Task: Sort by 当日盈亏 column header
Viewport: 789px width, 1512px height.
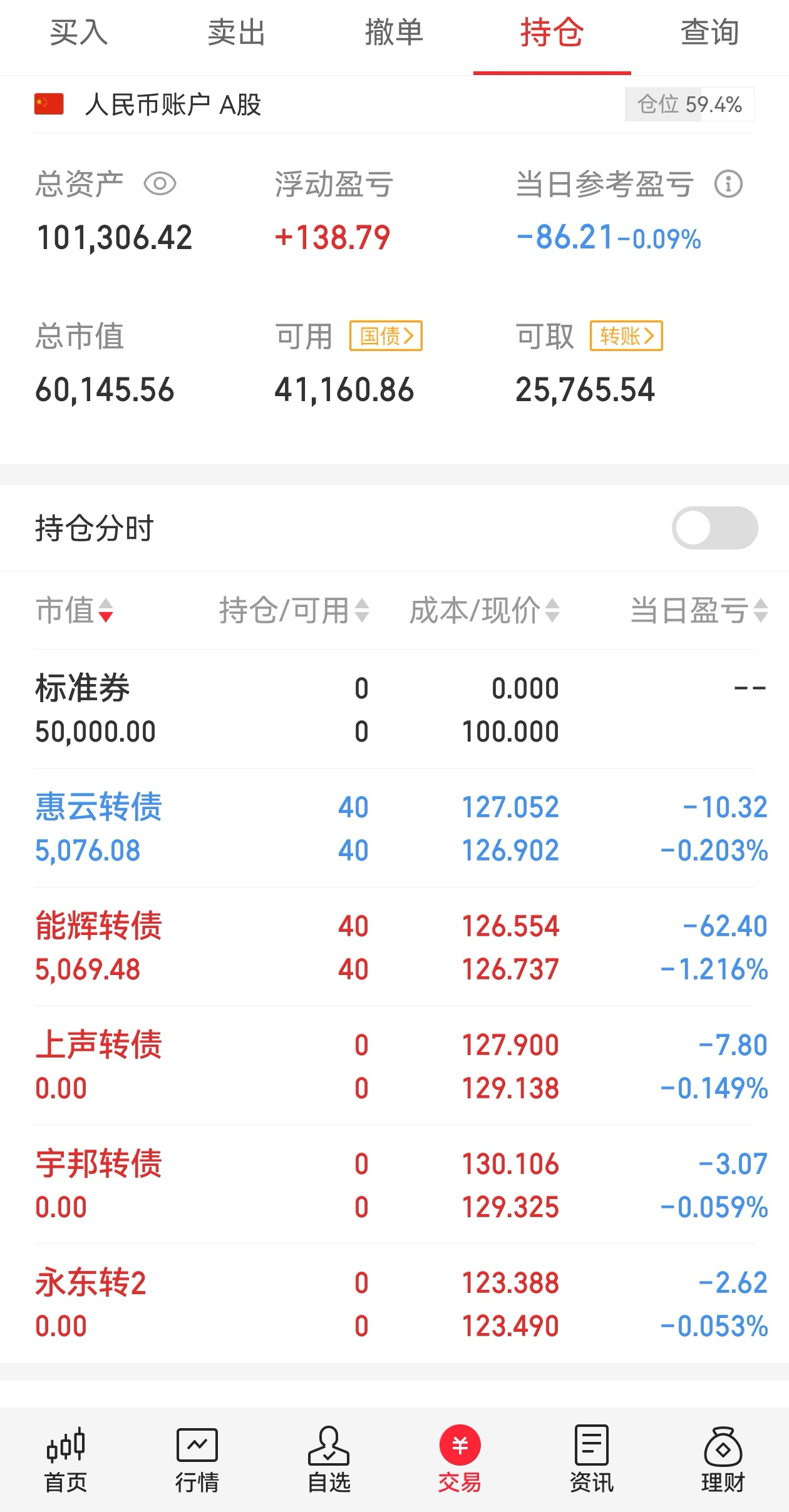Action: [698, 610]
